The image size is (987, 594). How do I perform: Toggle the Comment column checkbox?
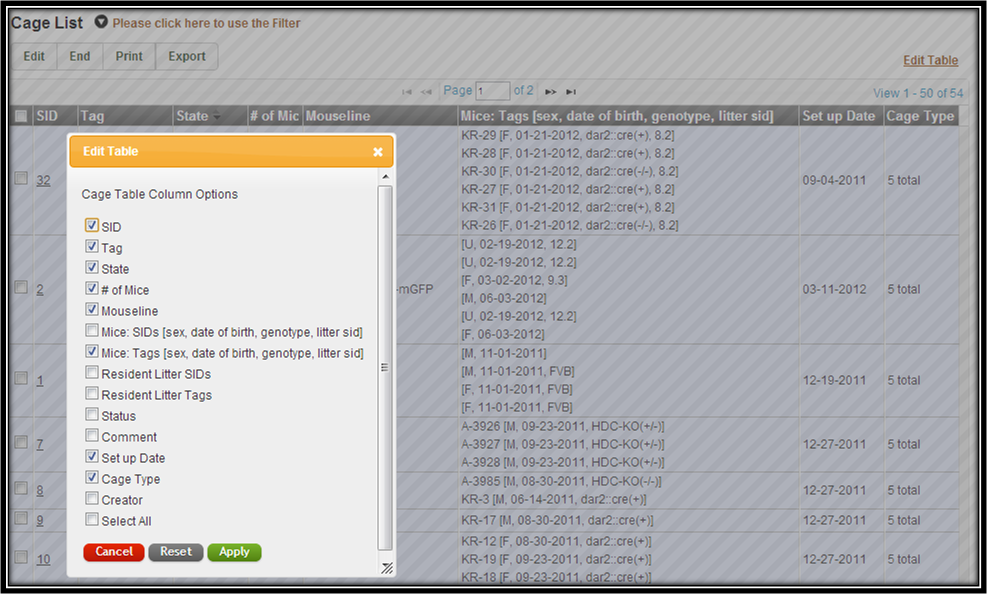coord(92,437)
